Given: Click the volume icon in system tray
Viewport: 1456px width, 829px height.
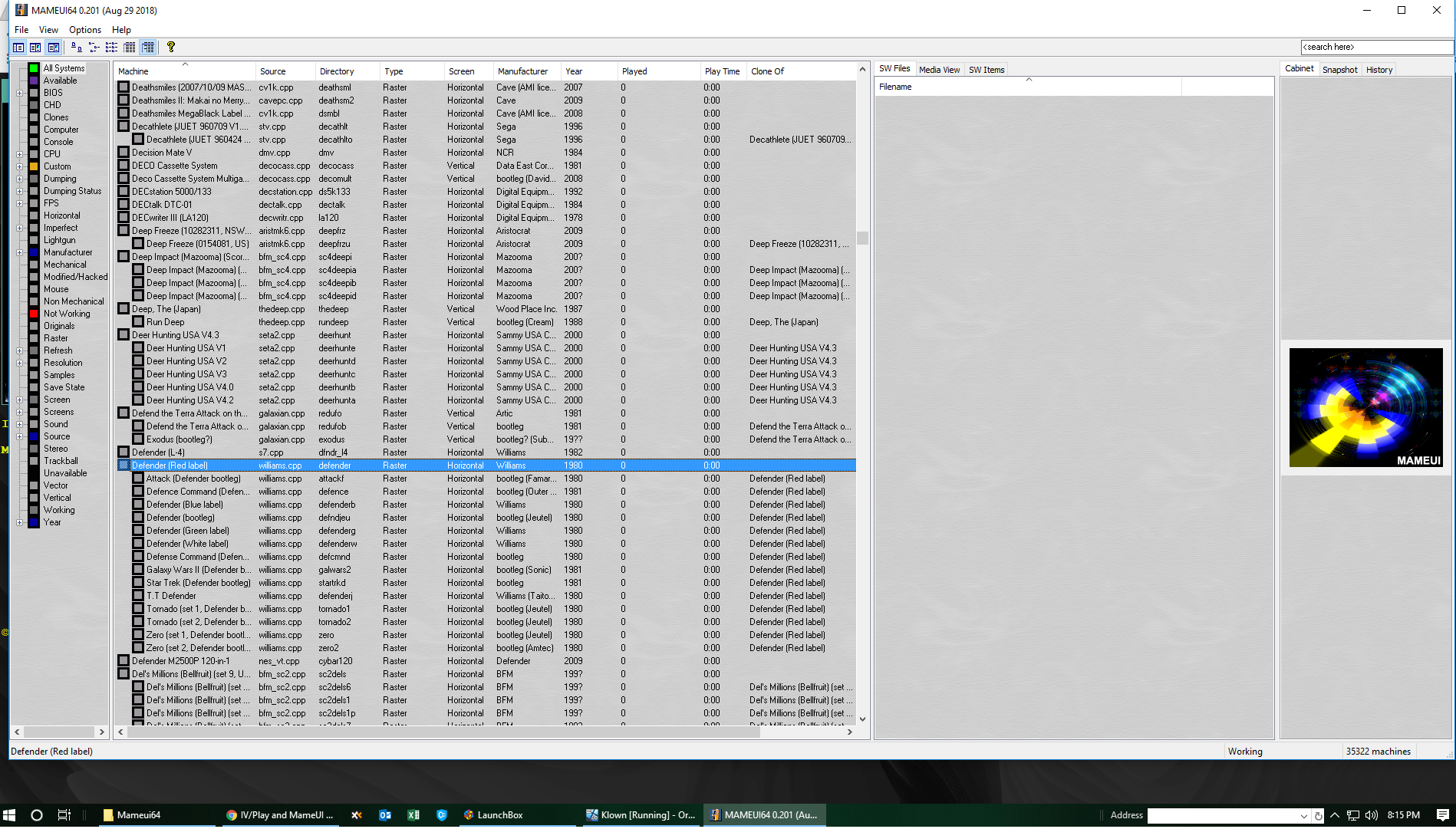Looking at the screenshot, I should tap(1372, 815).
